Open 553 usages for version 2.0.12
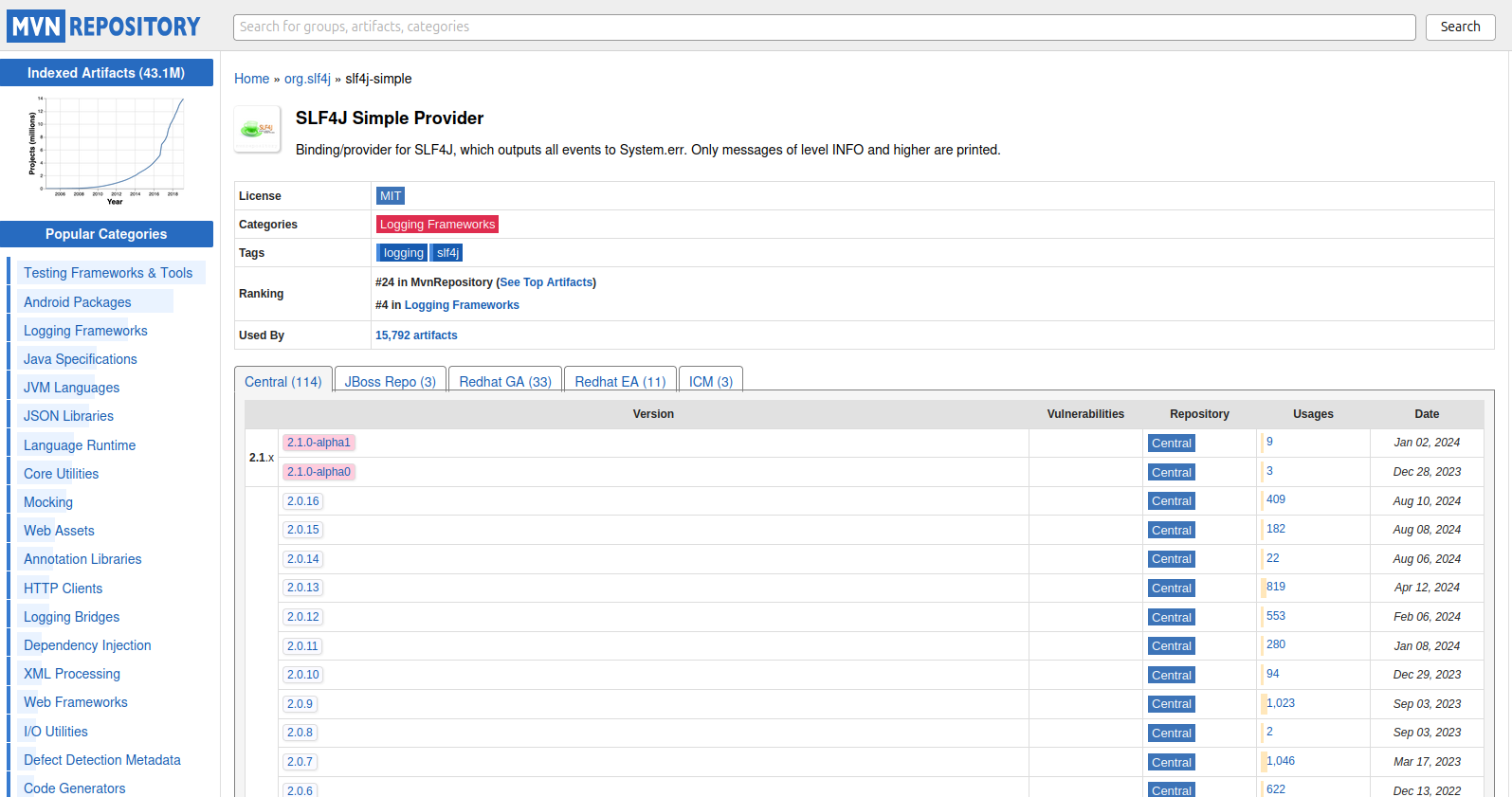The width and height of the screenshot is (1512, 797). [1276, 616]
